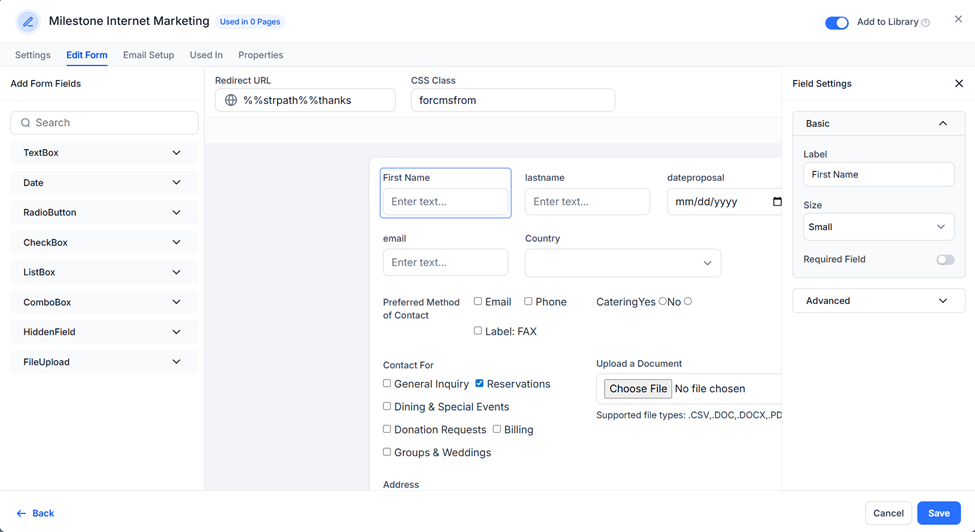Check the Donation Requests checkbox
The height and width of the screenshot is (532, 975).
387,429
